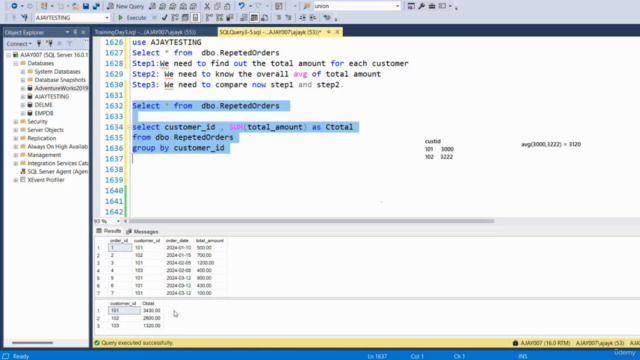This screenshot has width=640, height=360.
Task: Select Database Snapshots folder
Action: pyautogui.click(x=60, y=80)
